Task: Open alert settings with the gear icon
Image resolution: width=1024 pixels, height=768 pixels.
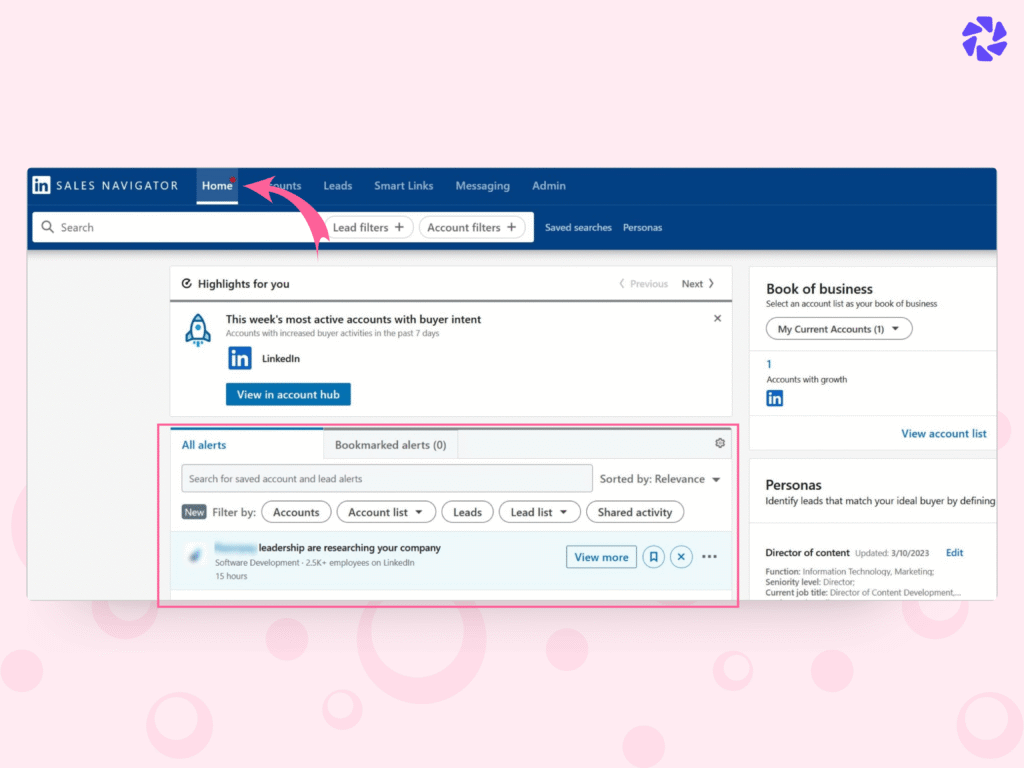Action: point(719,442)
